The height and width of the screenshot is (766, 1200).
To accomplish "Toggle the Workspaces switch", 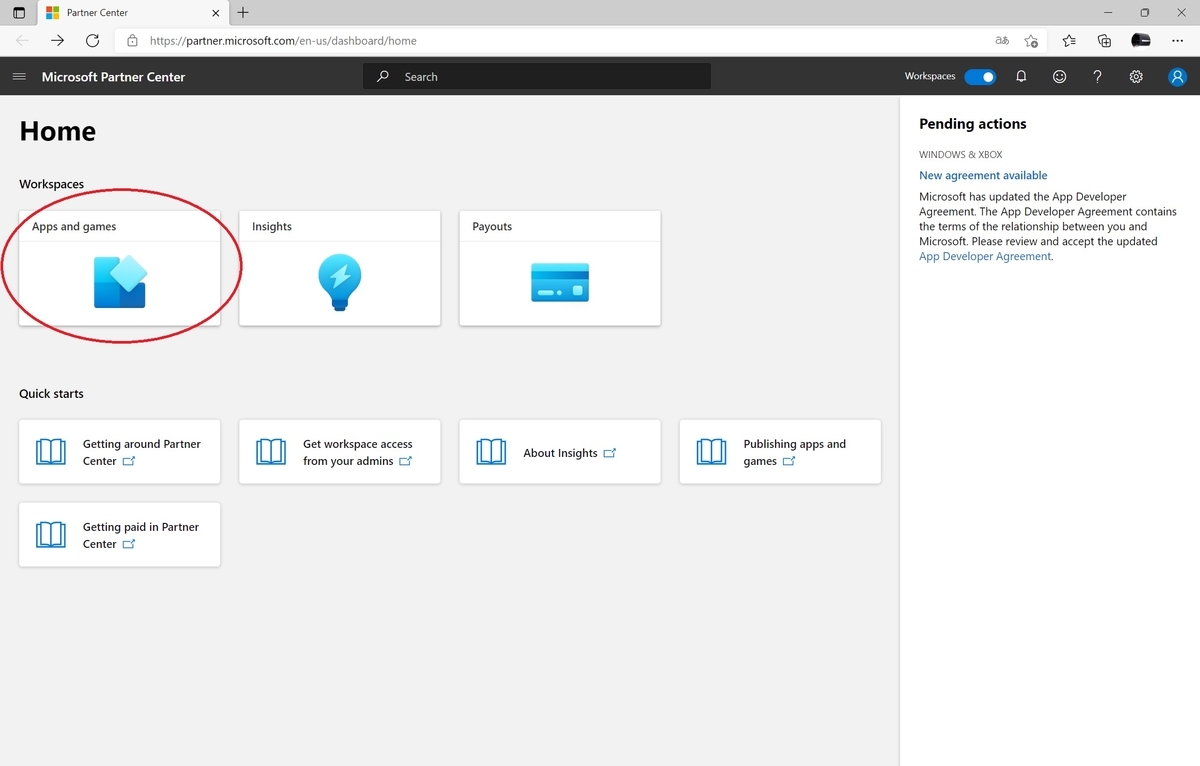I will tap(980, 76).
